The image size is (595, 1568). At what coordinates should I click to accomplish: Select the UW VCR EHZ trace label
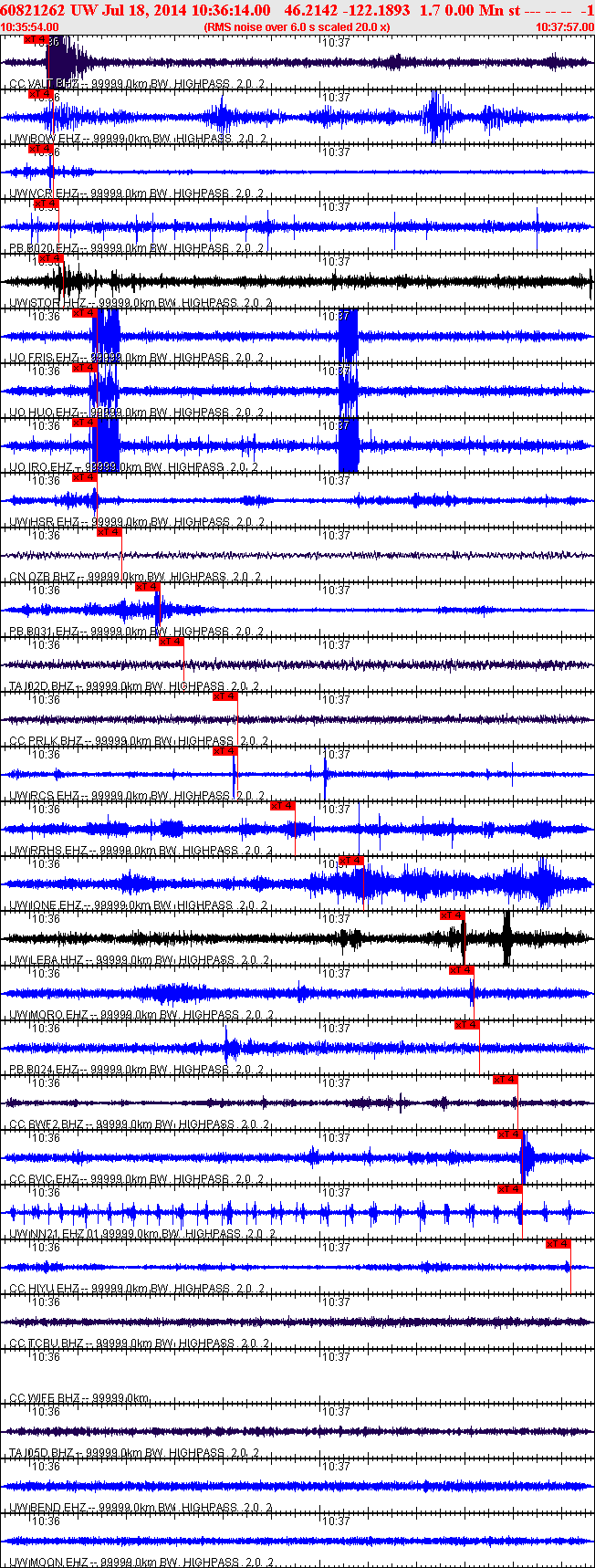point(137,193)
